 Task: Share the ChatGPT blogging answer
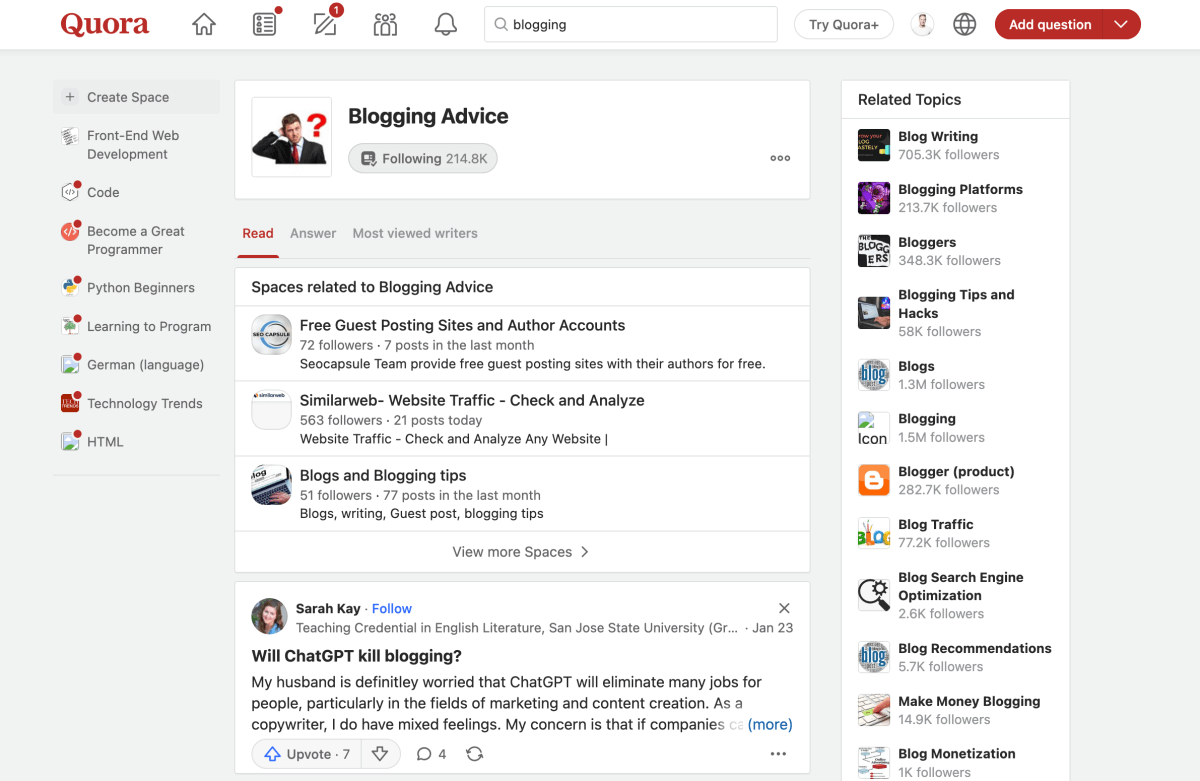475,754
